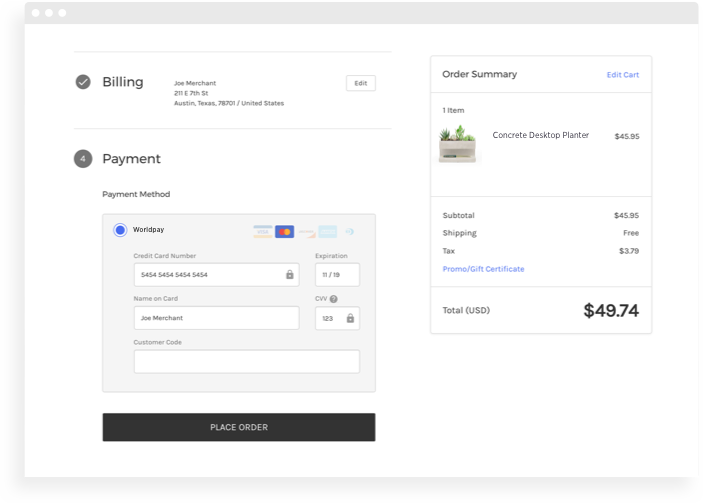This screenshot has height=503, width=703.
Task: Click the Concrete Desktop Planter product name
Action: (541, 135)
